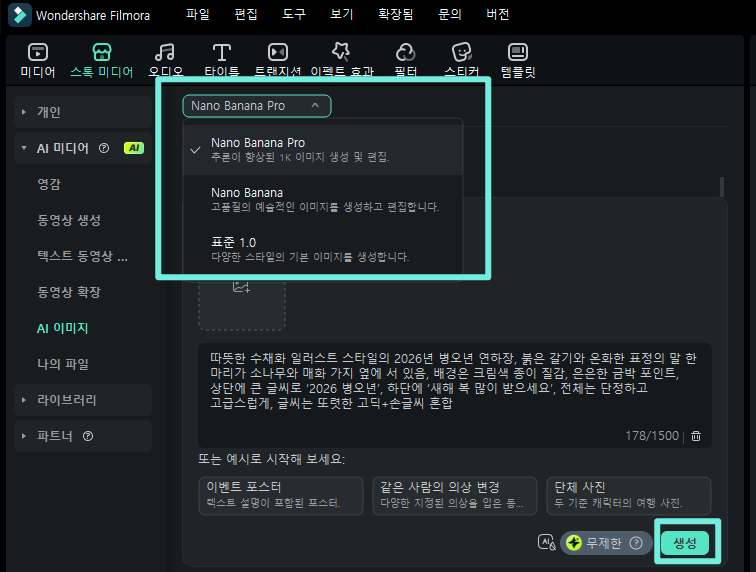Collapse the Nano Banana Pro model dropdown
This screenshot has height=572, width=756.
click(x=256, y=106)
